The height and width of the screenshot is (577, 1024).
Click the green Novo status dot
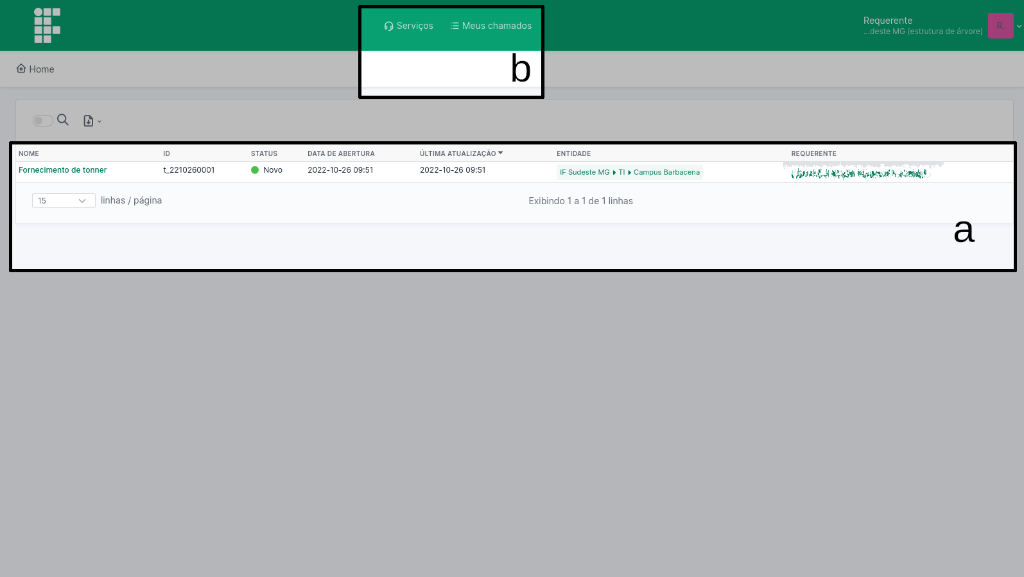(x=255, y=171)
